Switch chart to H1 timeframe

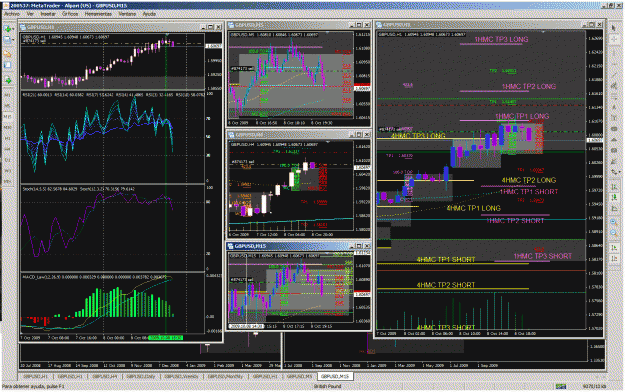click(8, 138)
